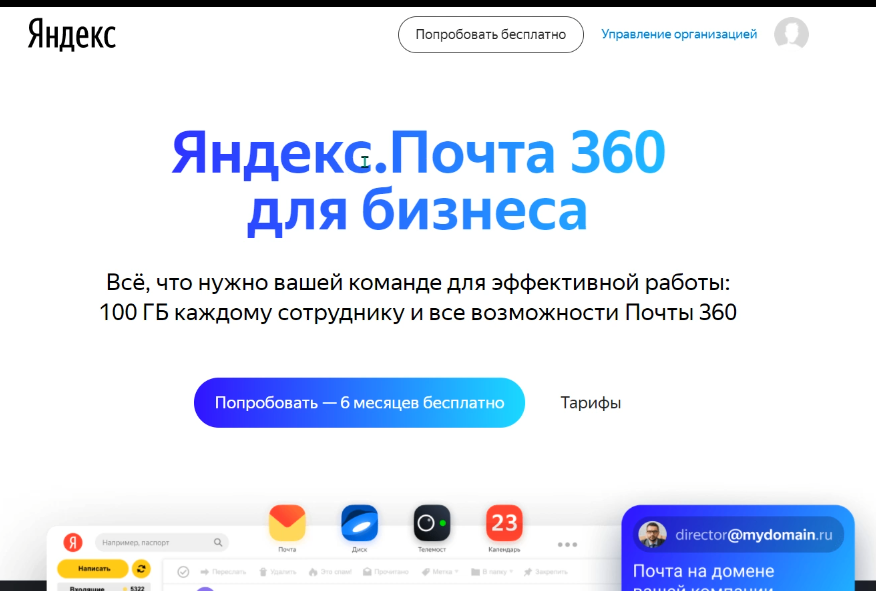Click the Диск cloud storage icon
Viewport: 876px width, 591px height.
[x=359, y=523]
